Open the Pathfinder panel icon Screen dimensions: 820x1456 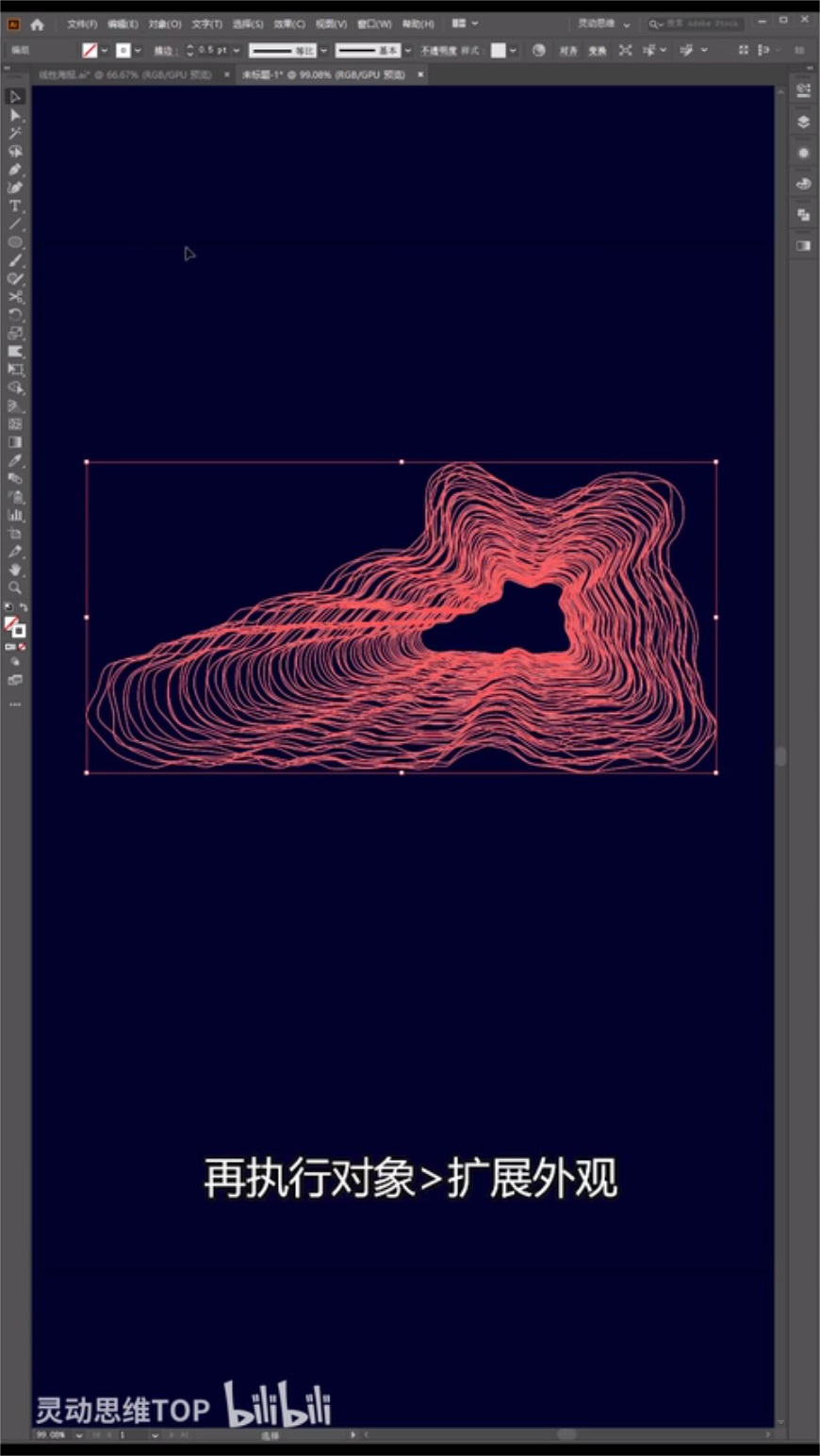(x=803, y=215)
